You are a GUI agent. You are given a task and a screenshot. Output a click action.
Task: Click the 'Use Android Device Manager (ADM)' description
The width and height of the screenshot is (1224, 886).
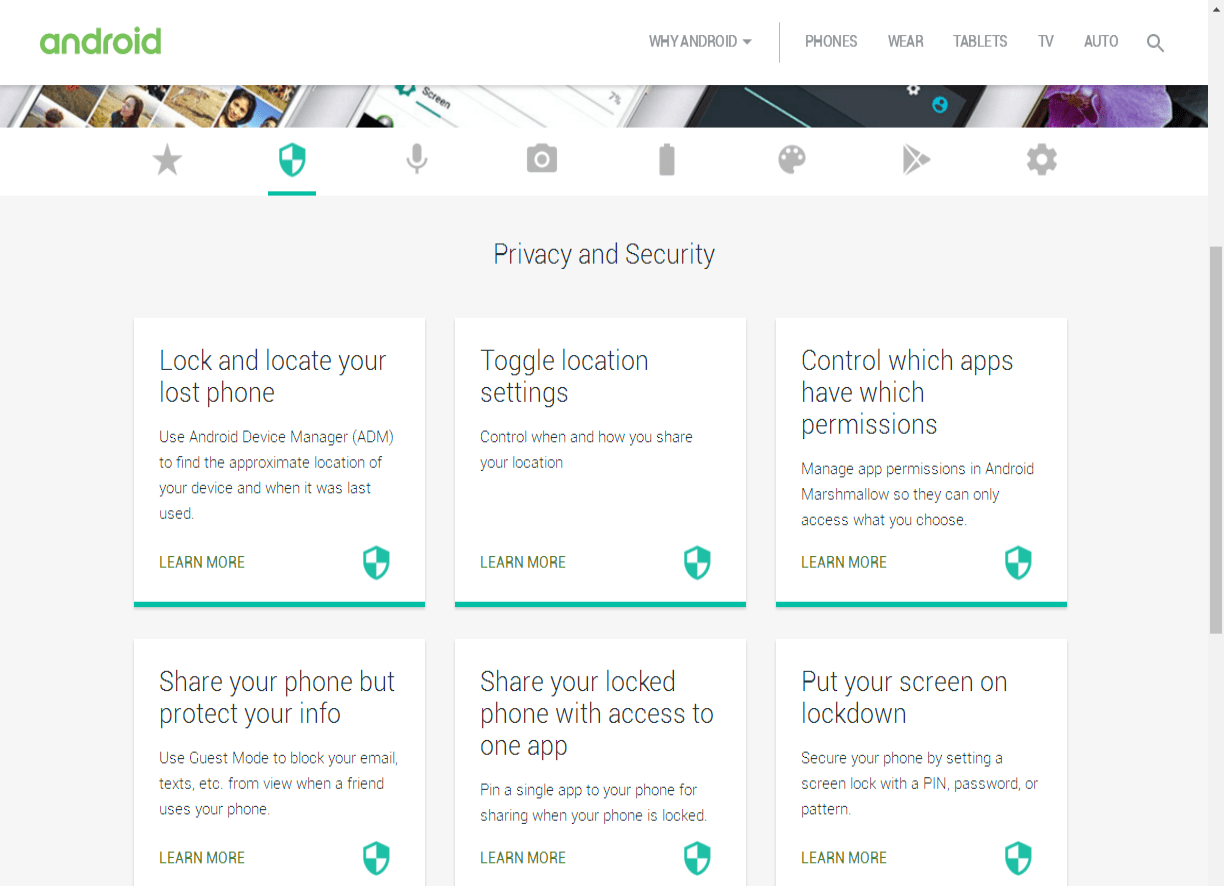[276, 475]
